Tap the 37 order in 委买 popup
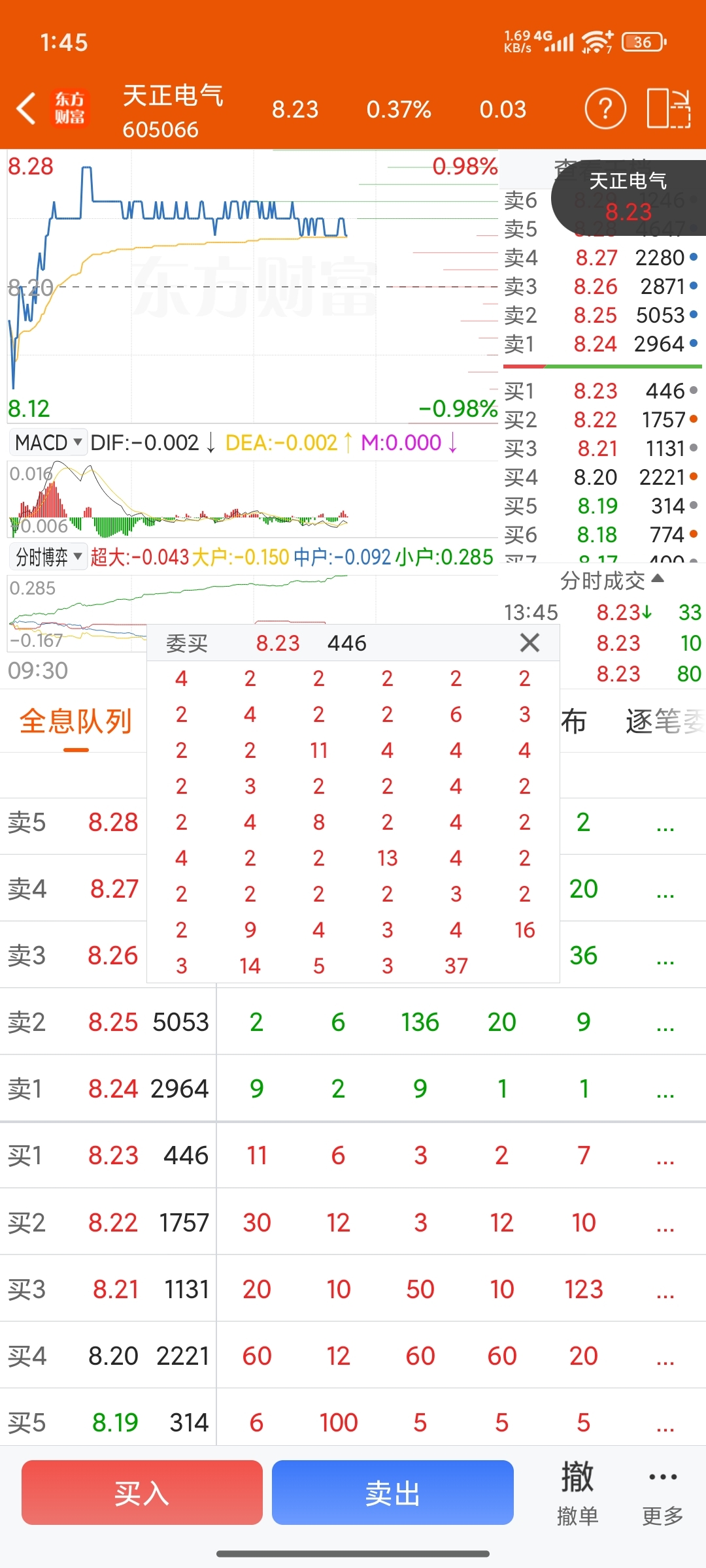The image size is (706, 1568). coord(456,966)
